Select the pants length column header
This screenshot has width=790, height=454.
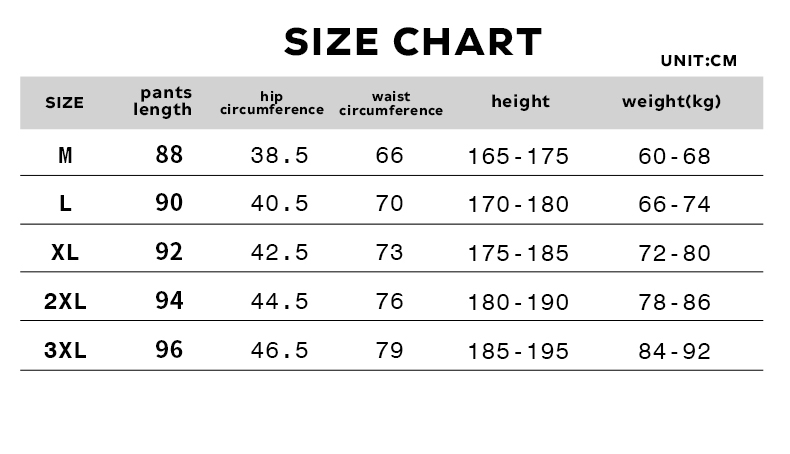(163, 101)
